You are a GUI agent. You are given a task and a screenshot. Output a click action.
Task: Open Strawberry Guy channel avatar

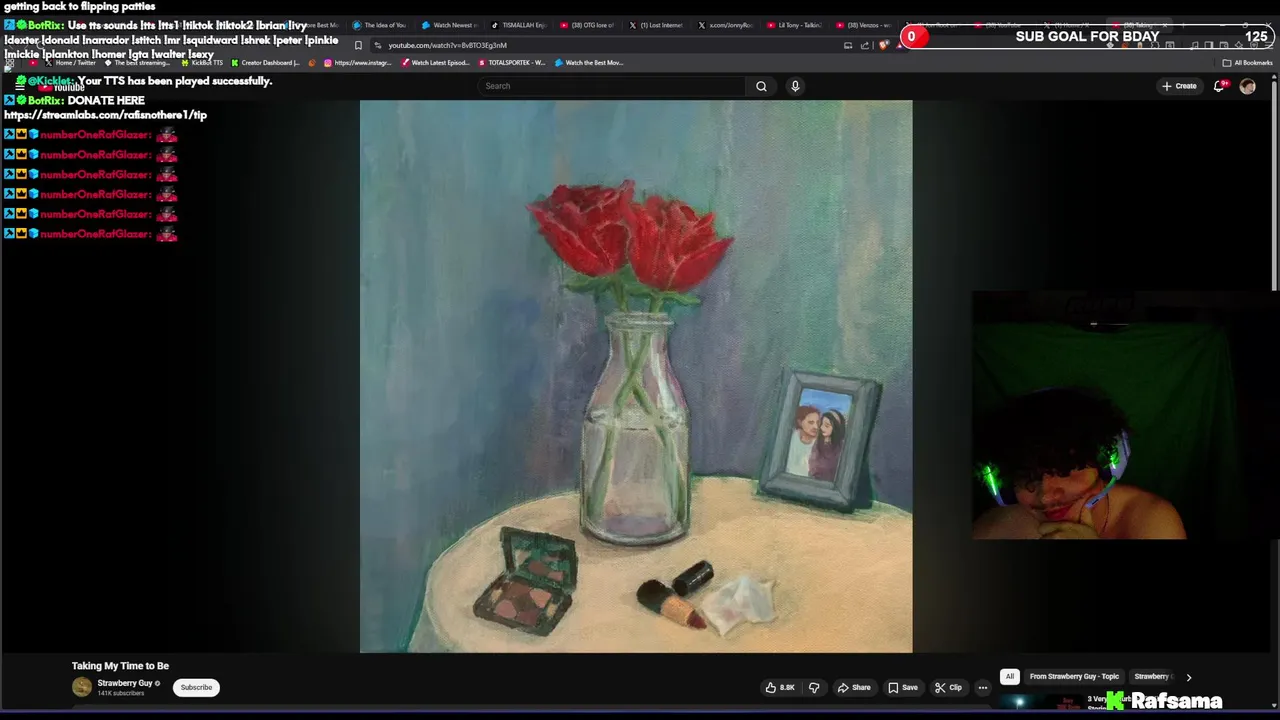[x=82, y=687]
